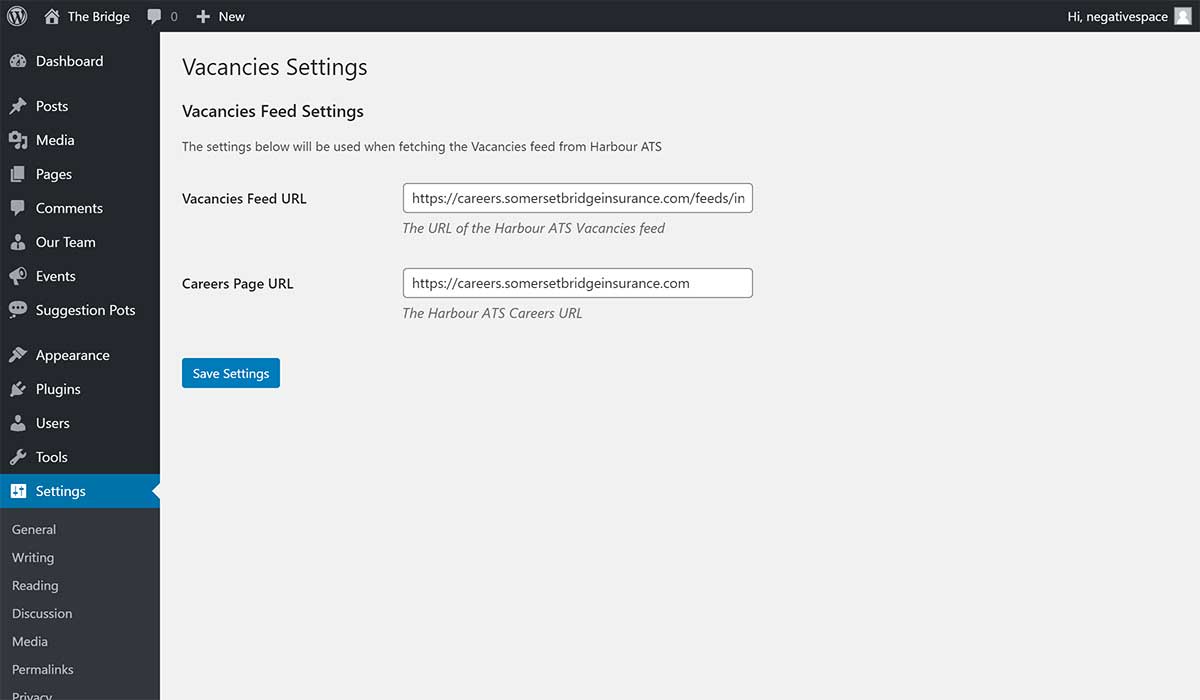1200x700 pixels.
Task: Open the Permalinks settings link
Action: click(x=42, y=669)
